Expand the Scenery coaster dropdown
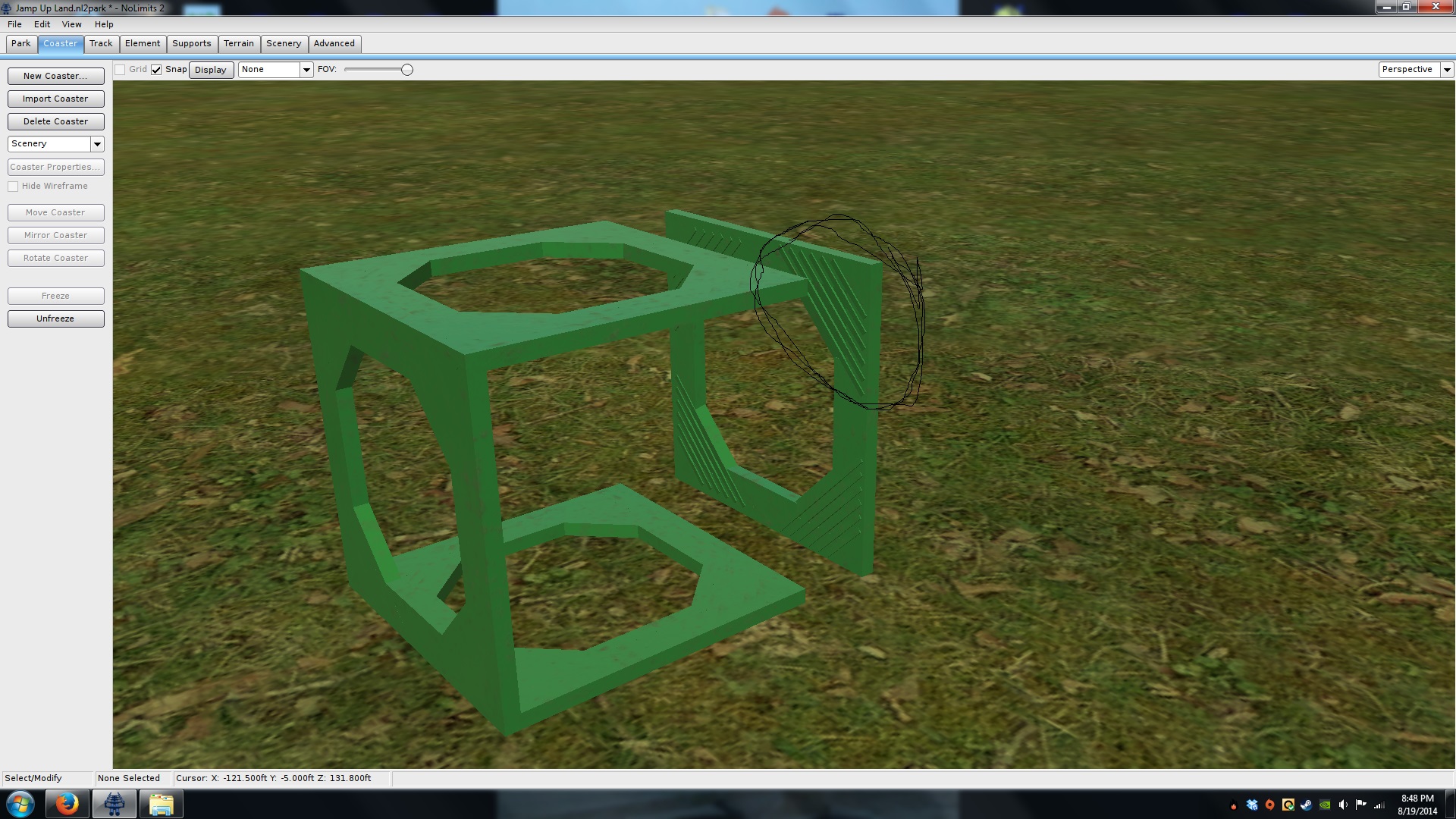The width and height of the screenshot is (1456, 819). [97, 144]
